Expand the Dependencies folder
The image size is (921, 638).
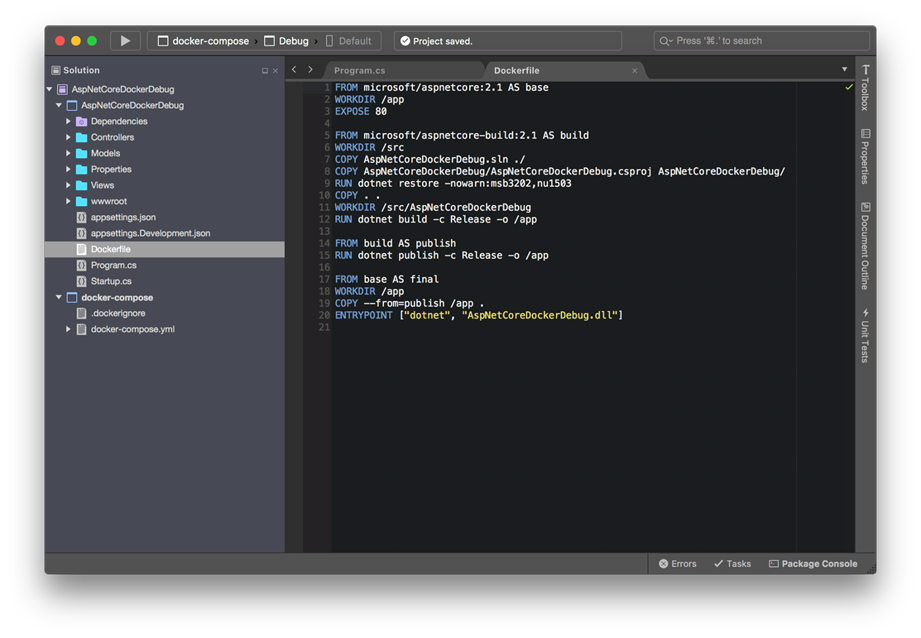click(x=68, y=121)
